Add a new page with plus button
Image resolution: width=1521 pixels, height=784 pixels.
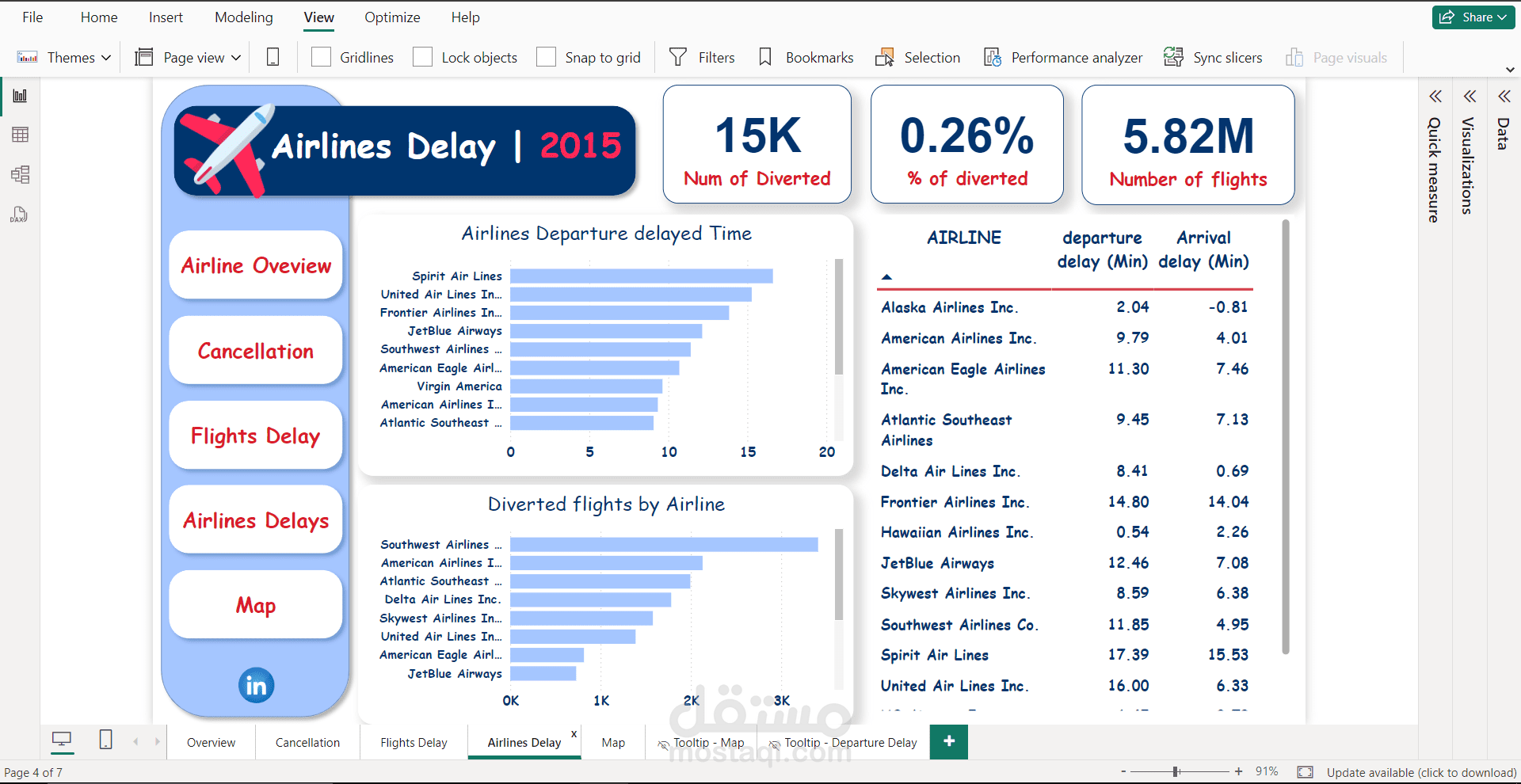click(949, 742)
